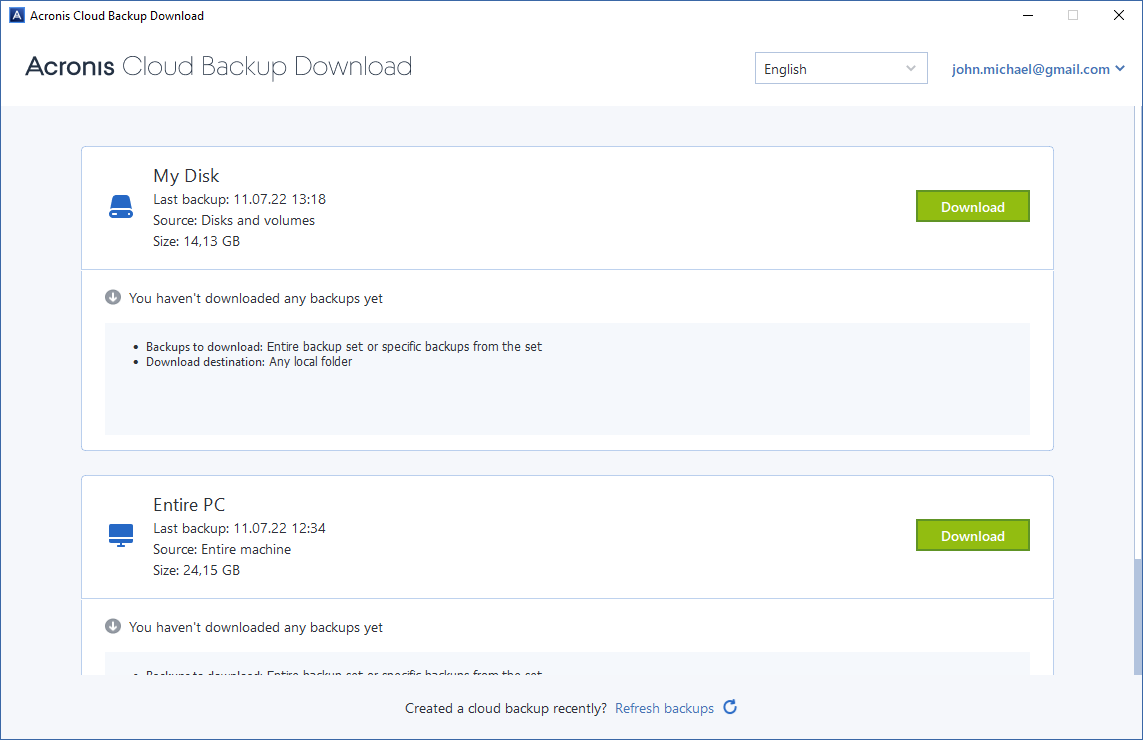Minimize the Acronis Cloud Backup Download window
Screen dimensions: 1143x740
(x=1028, y=15)
